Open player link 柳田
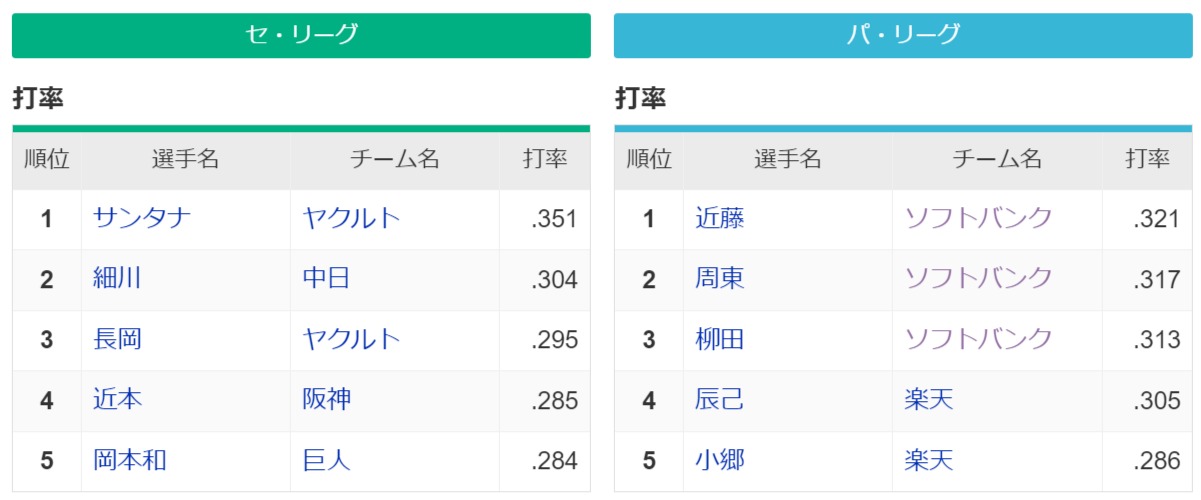The width and height of the screenshot is (1201, 500). (720, 339)
